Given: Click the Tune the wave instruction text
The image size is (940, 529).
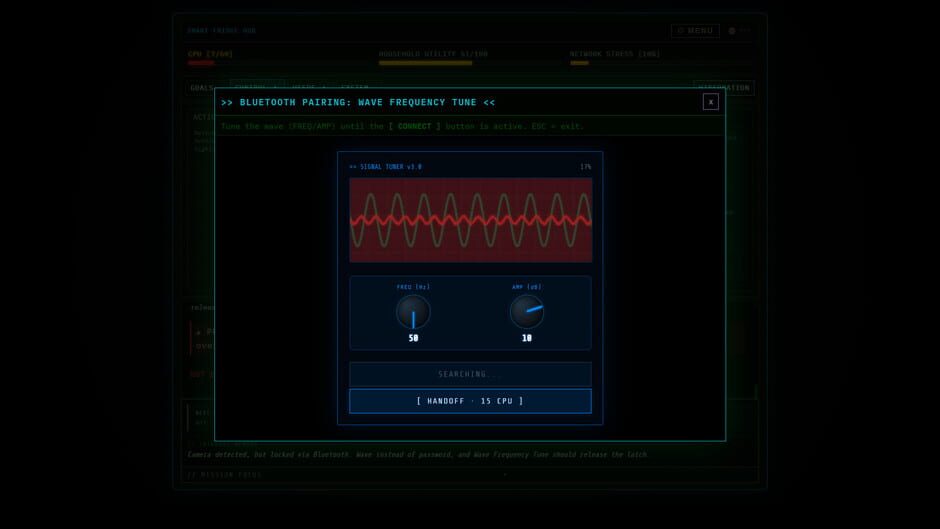Looking at the screenshot, I should pyautogui.click(x=402, y=127).
